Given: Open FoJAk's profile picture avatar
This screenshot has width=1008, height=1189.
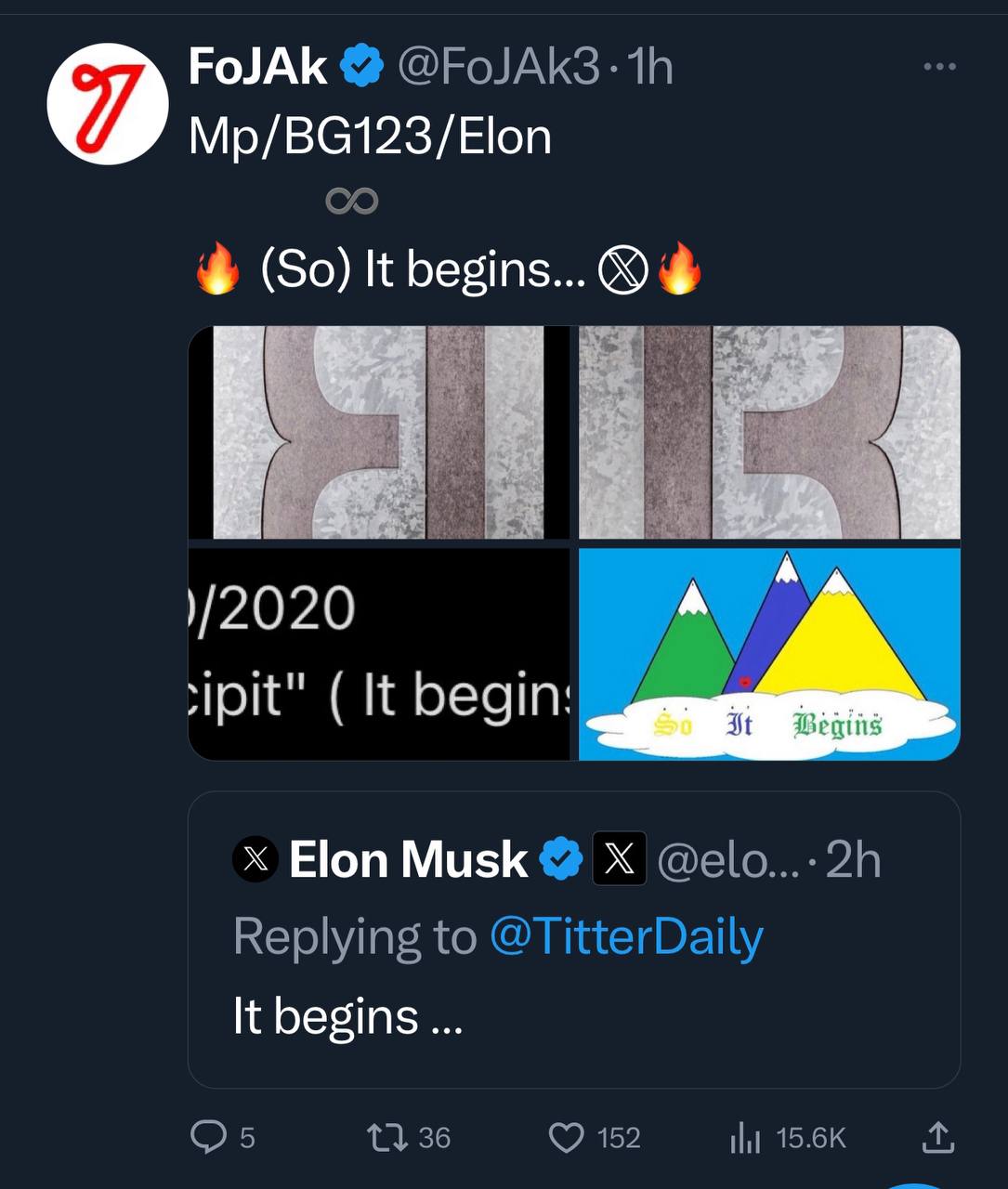Looking at the screenshot, I should 108,103.
